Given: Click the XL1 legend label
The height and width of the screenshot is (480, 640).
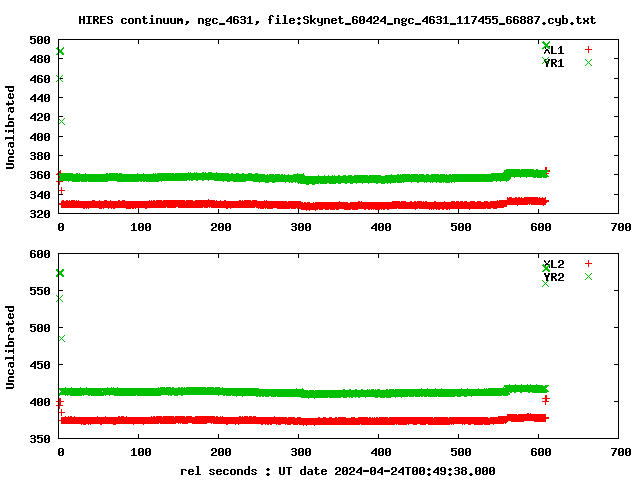Looking at the screenshot, I should 554,50.
